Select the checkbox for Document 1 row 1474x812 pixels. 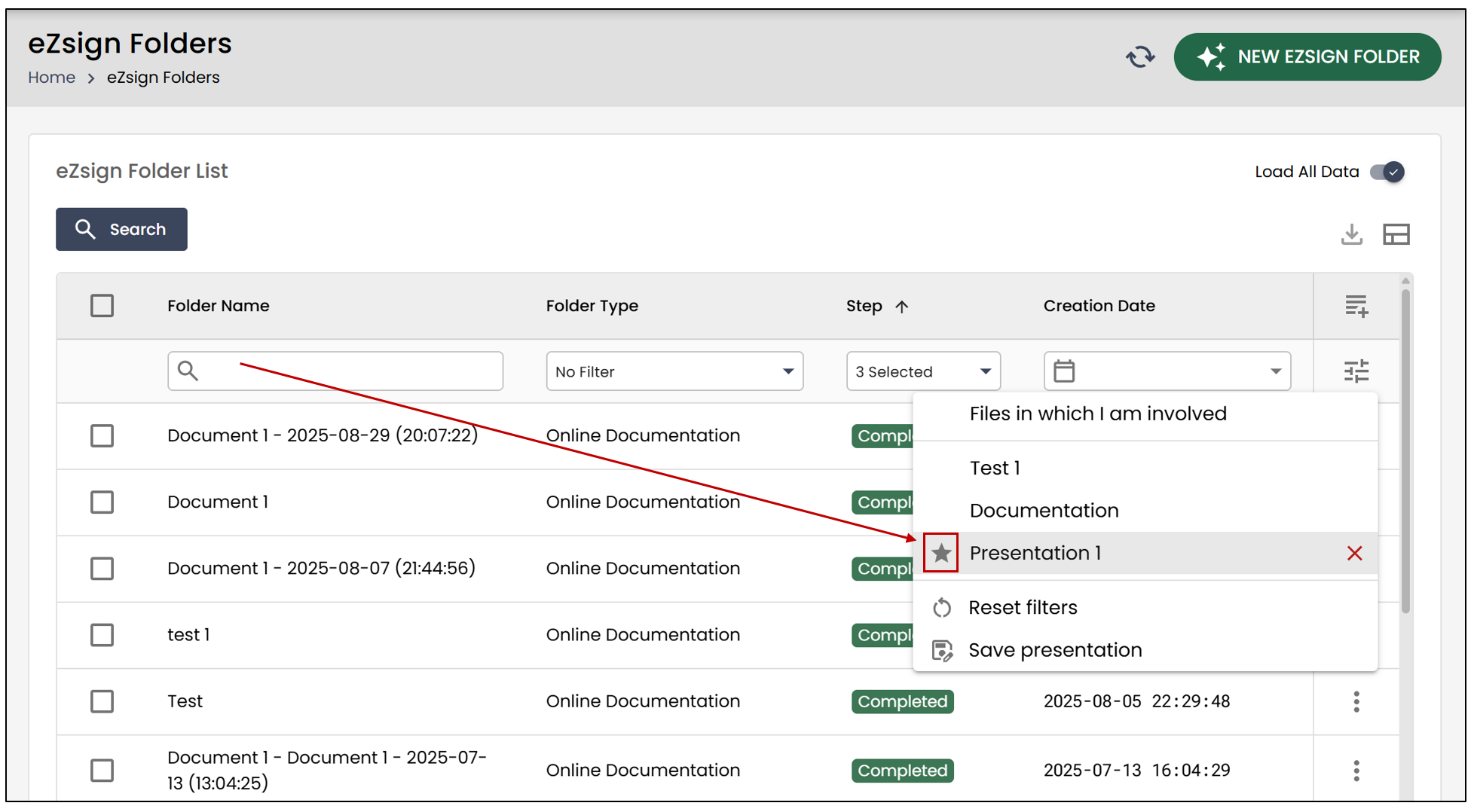pos(102,502)
